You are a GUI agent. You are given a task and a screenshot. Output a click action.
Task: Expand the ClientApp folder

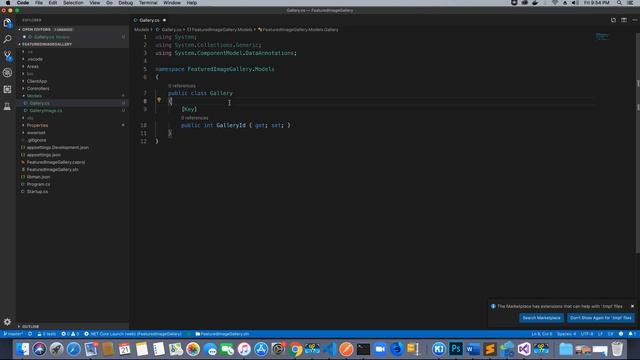click(x=36, y=81)
